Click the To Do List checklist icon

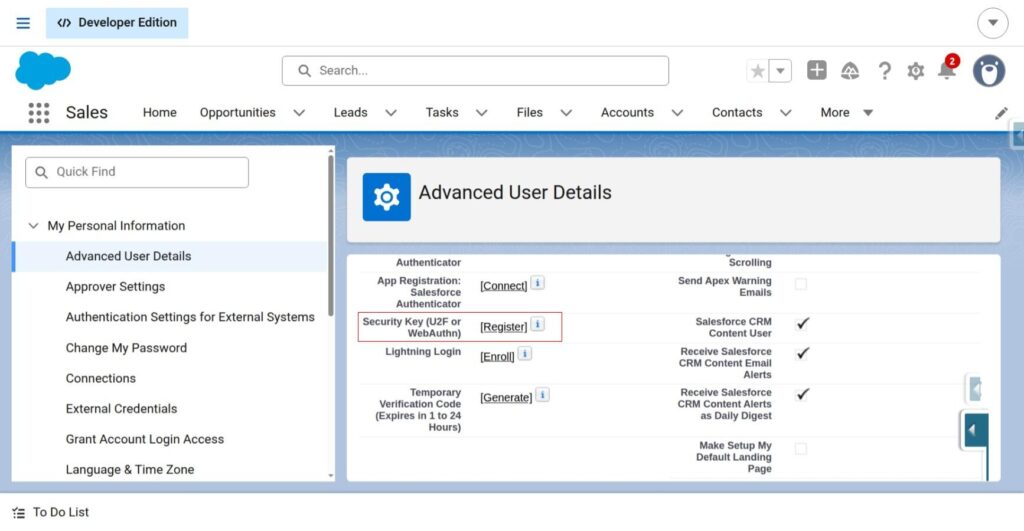click(19, 513)
